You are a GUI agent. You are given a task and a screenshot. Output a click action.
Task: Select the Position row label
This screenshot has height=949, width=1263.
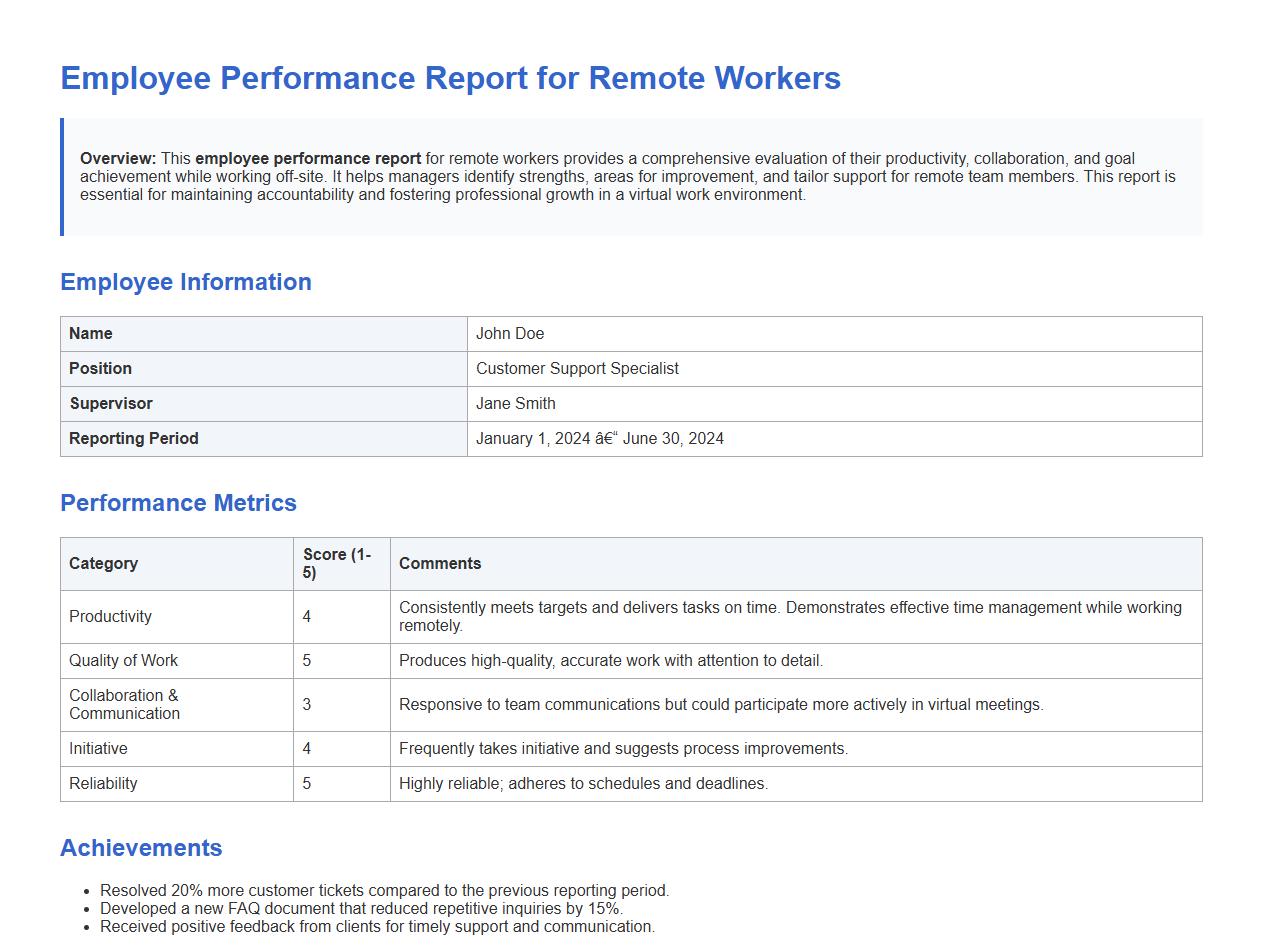[x=100, y=368]
